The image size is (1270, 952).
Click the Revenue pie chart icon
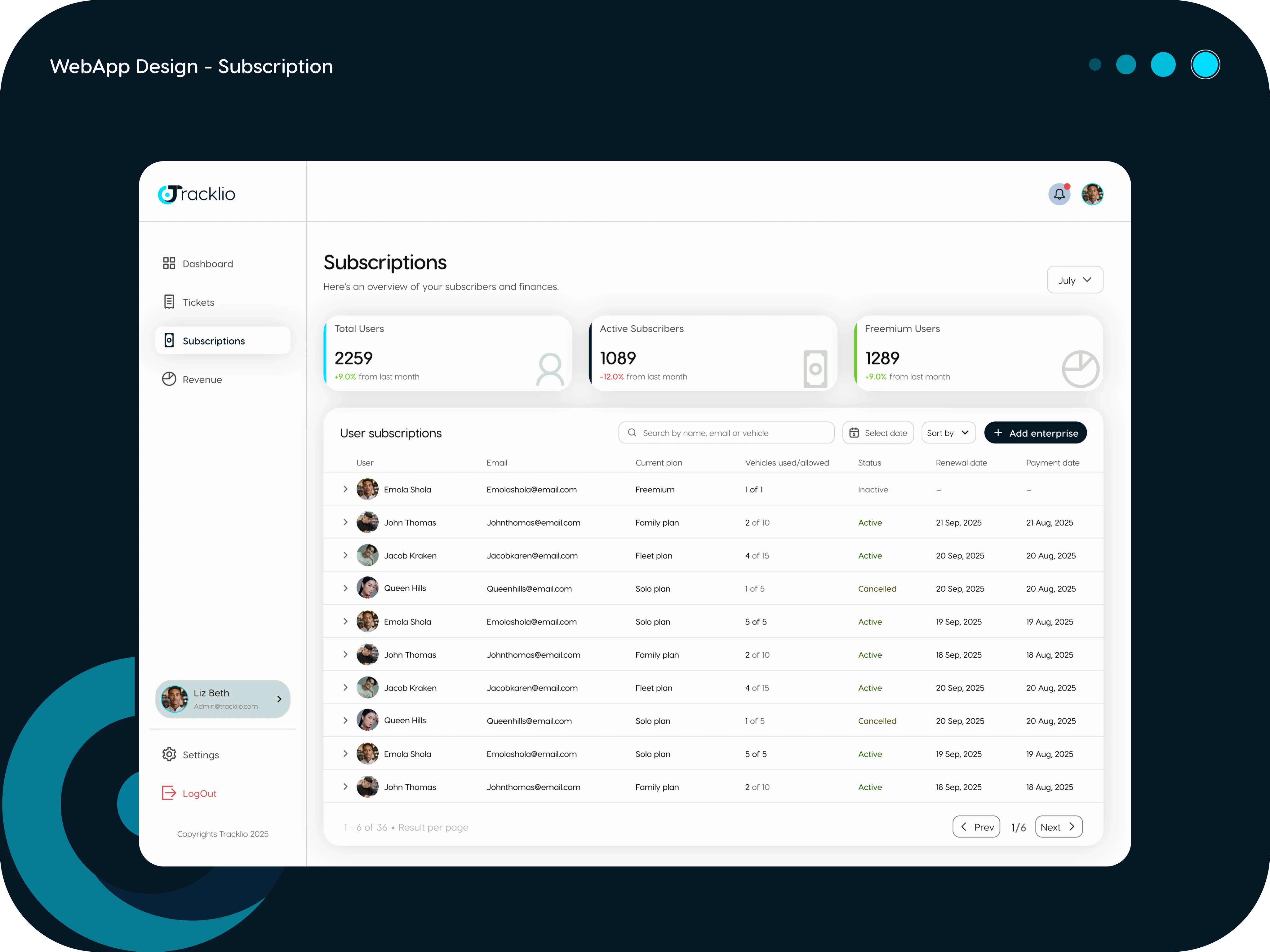click(x=169, y=379)
